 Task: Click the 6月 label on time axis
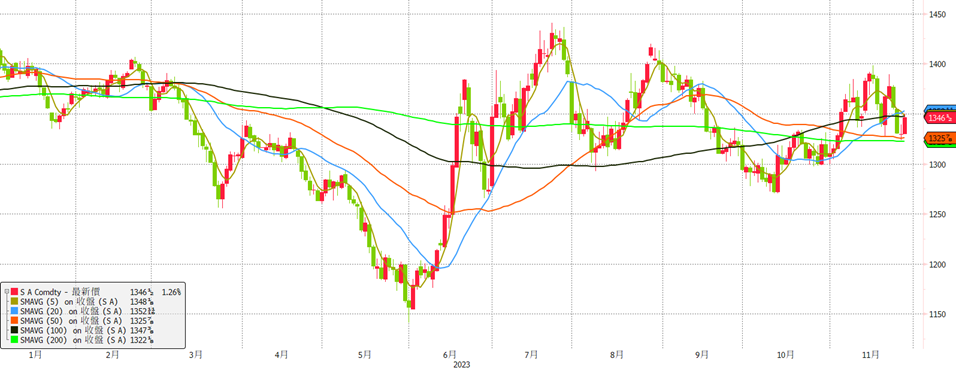(x=449, y=354)
